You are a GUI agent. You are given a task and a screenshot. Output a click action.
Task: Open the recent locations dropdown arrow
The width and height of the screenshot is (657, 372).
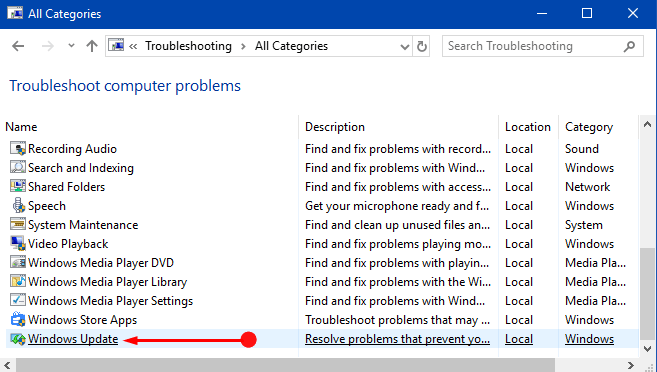[71, 45]
